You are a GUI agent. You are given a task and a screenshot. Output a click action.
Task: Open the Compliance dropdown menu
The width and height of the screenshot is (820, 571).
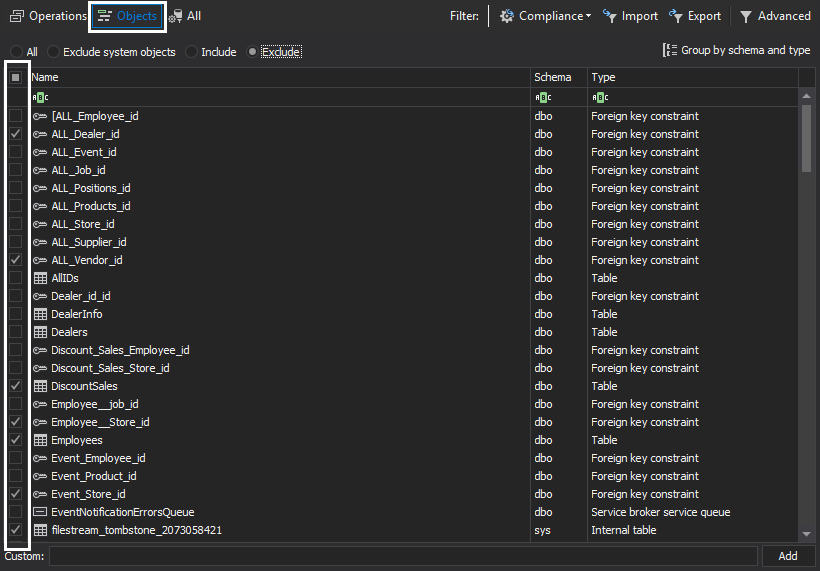(546, 16)
